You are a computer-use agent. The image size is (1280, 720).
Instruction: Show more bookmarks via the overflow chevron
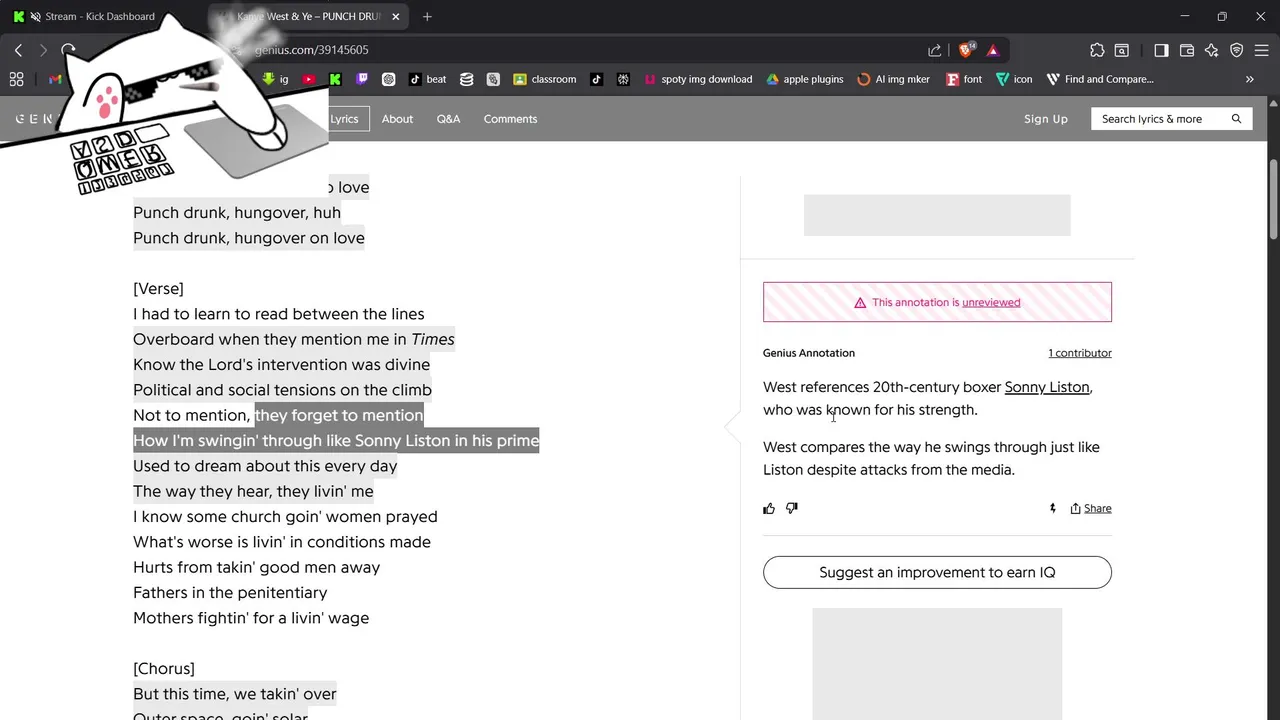tap(1249, 79)
